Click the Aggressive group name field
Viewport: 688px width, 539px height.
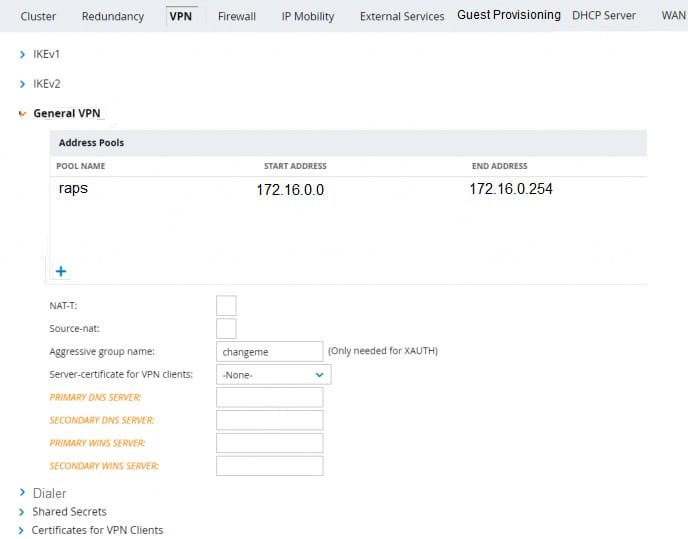(x=269, y=351)
